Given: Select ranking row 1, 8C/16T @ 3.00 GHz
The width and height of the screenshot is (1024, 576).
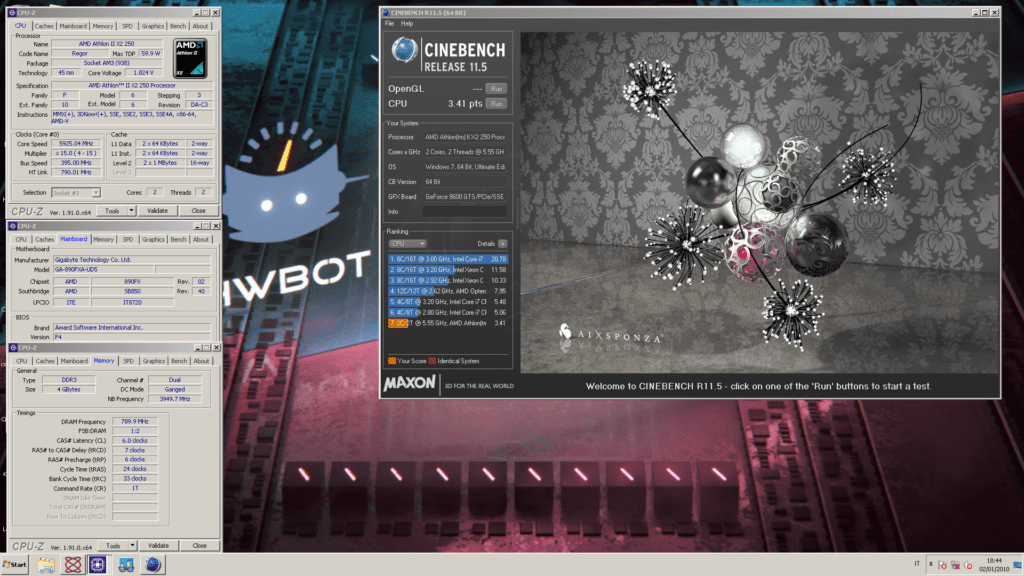Looking at the screenshot, I should tap(447, 259).
